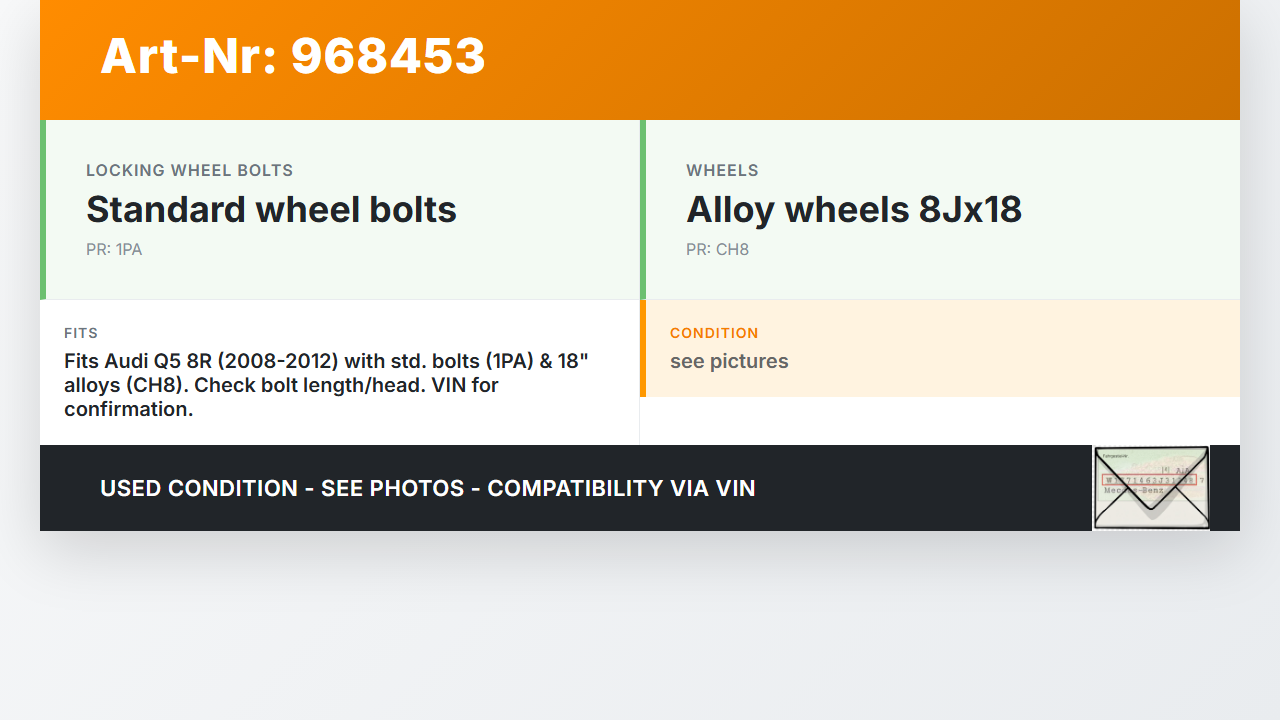Click the PR: CH8 code text

[x=717, y=250]
